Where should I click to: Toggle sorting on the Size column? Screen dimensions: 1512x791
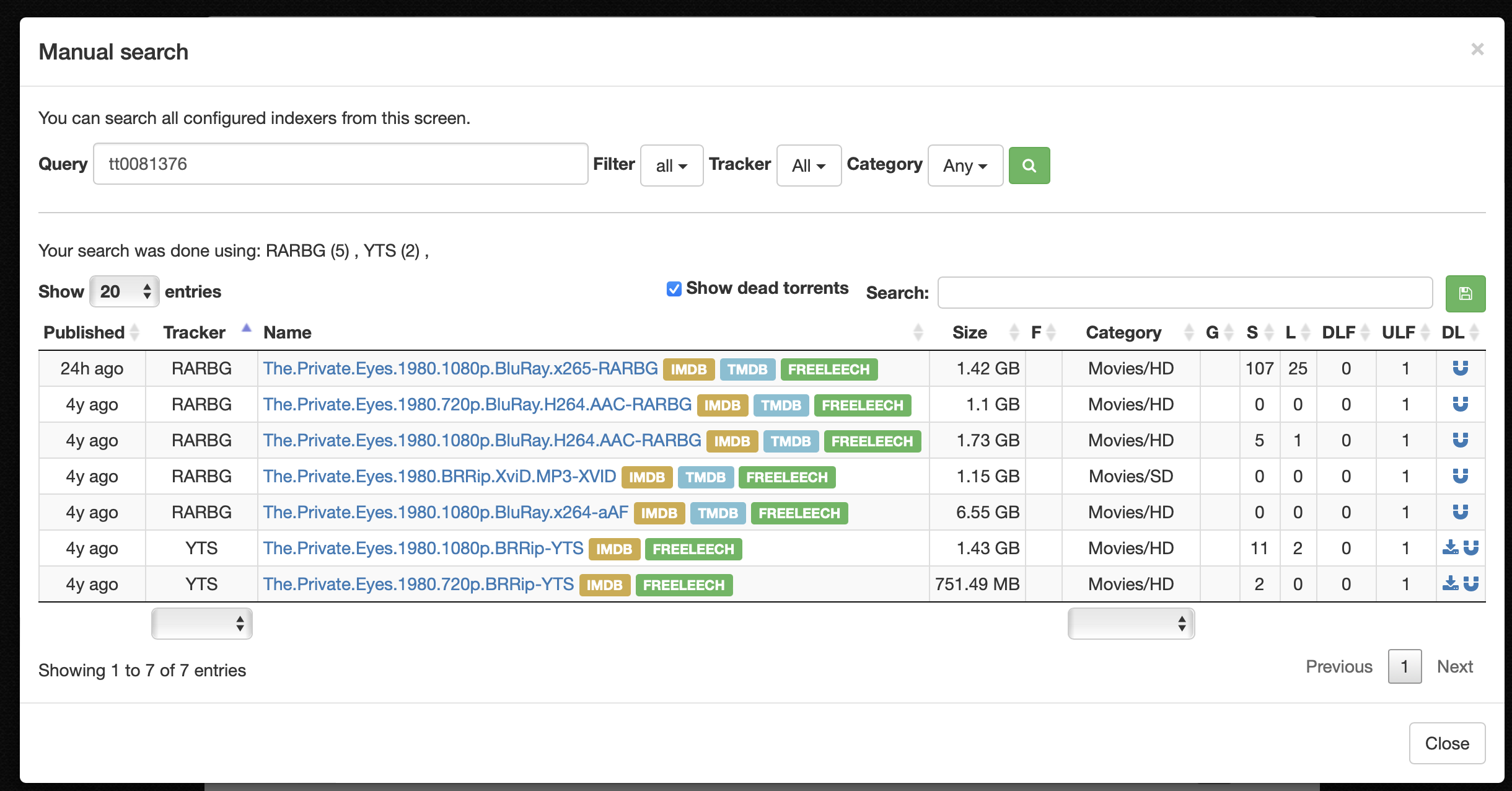tap(969, 332)
